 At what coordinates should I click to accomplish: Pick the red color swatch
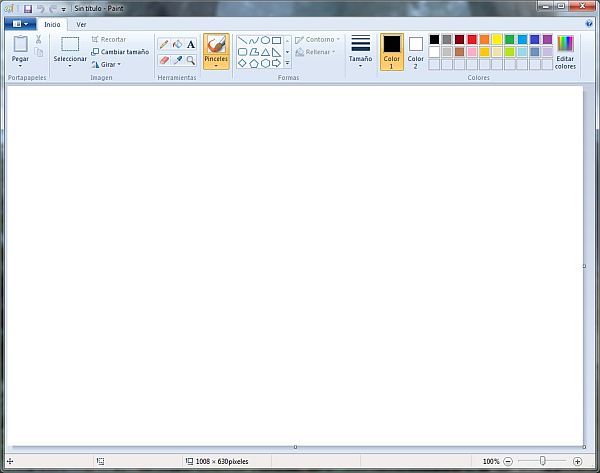pyautogui.click(x=472, y=39)
